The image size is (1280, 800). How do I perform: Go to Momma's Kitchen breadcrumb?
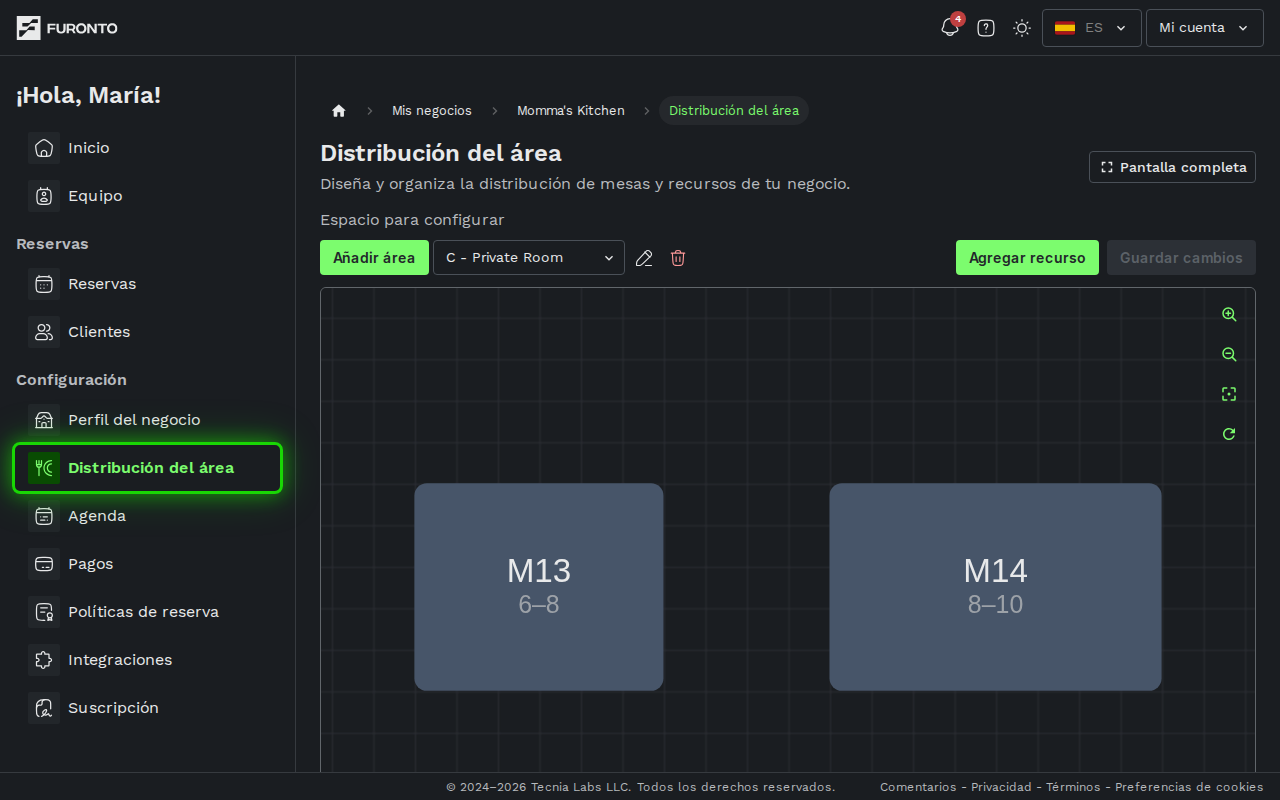(571, 111)
